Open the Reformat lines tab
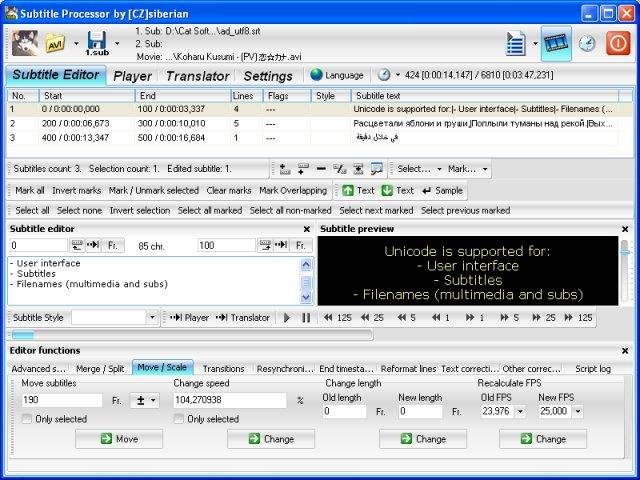Screen dimensions: 640x480 point(408,369)
